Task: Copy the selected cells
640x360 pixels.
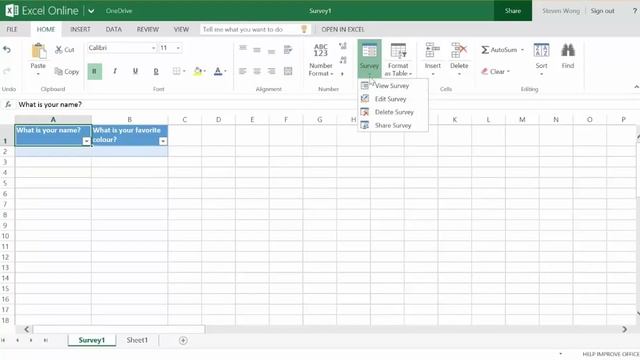Action: [x=67, y=71]
